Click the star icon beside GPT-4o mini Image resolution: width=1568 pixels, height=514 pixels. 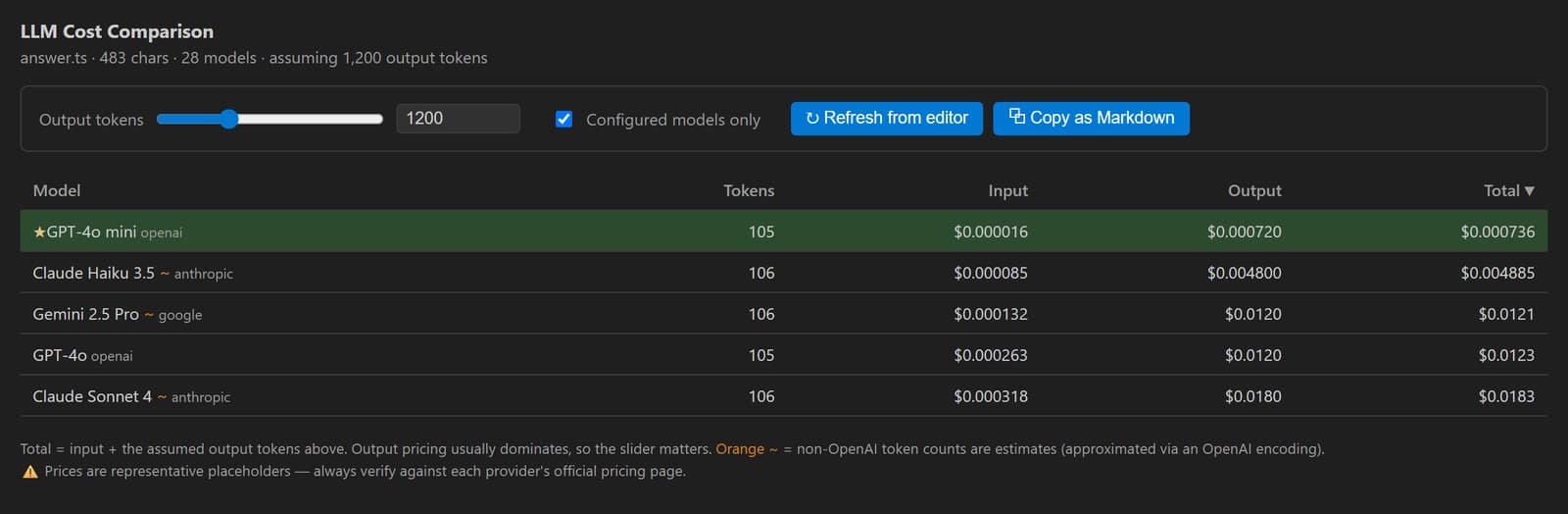39,232
